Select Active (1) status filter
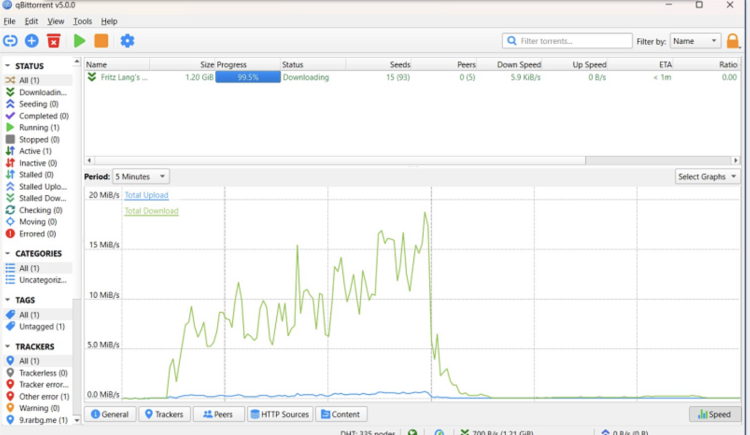Screen dimensions: 750x435 click(x=38, y=151)
